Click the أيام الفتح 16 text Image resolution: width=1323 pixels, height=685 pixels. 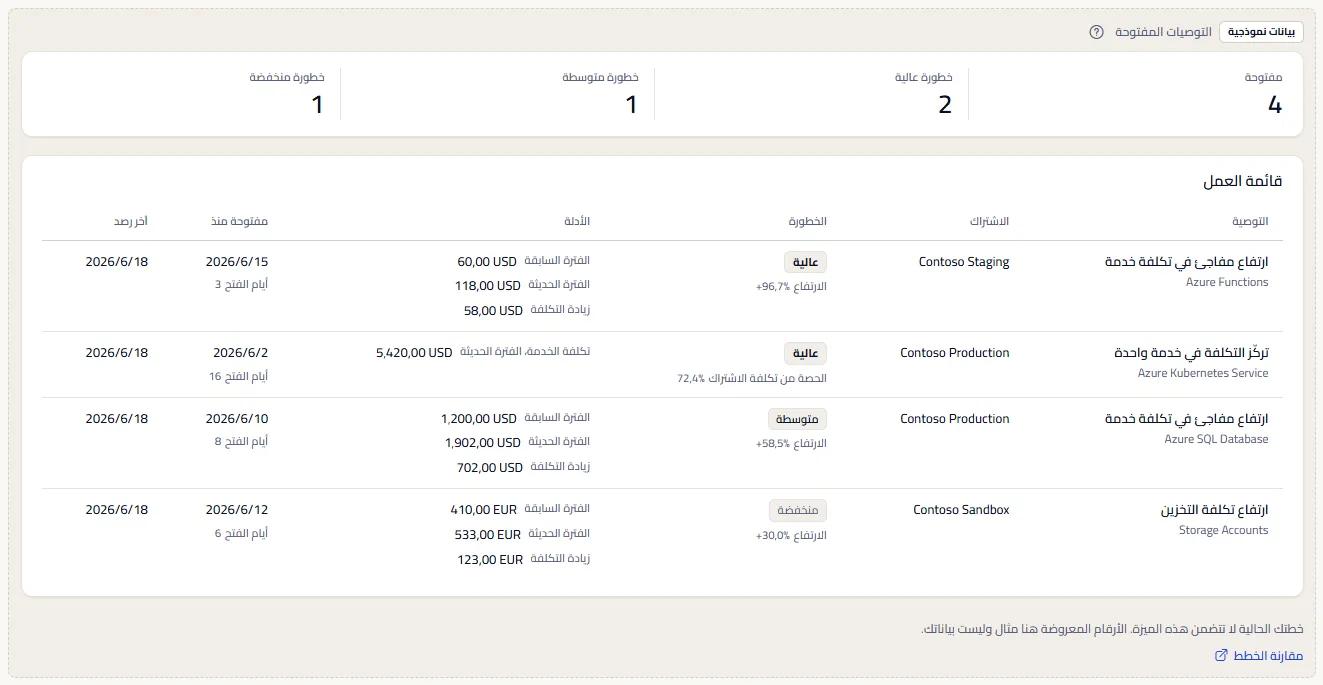(239, 376)
